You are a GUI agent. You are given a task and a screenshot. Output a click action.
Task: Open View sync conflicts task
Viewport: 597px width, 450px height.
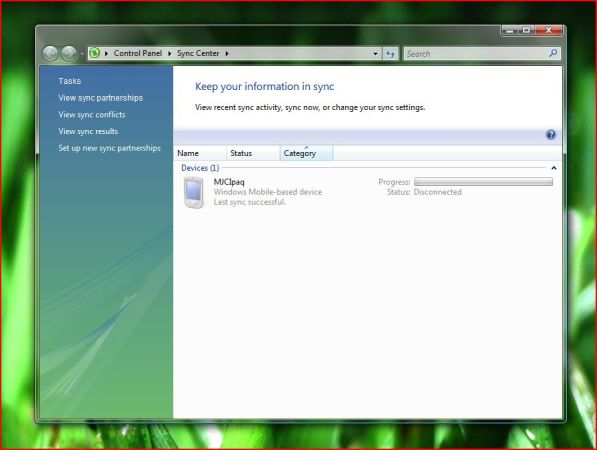point(92,115)
